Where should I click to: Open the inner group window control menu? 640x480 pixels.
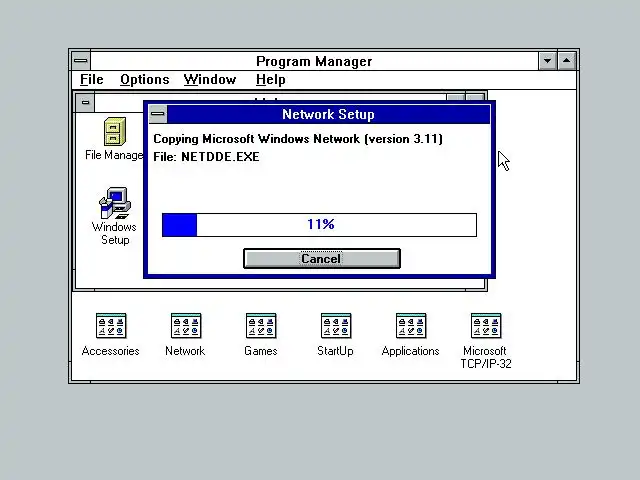click(85, 102)
